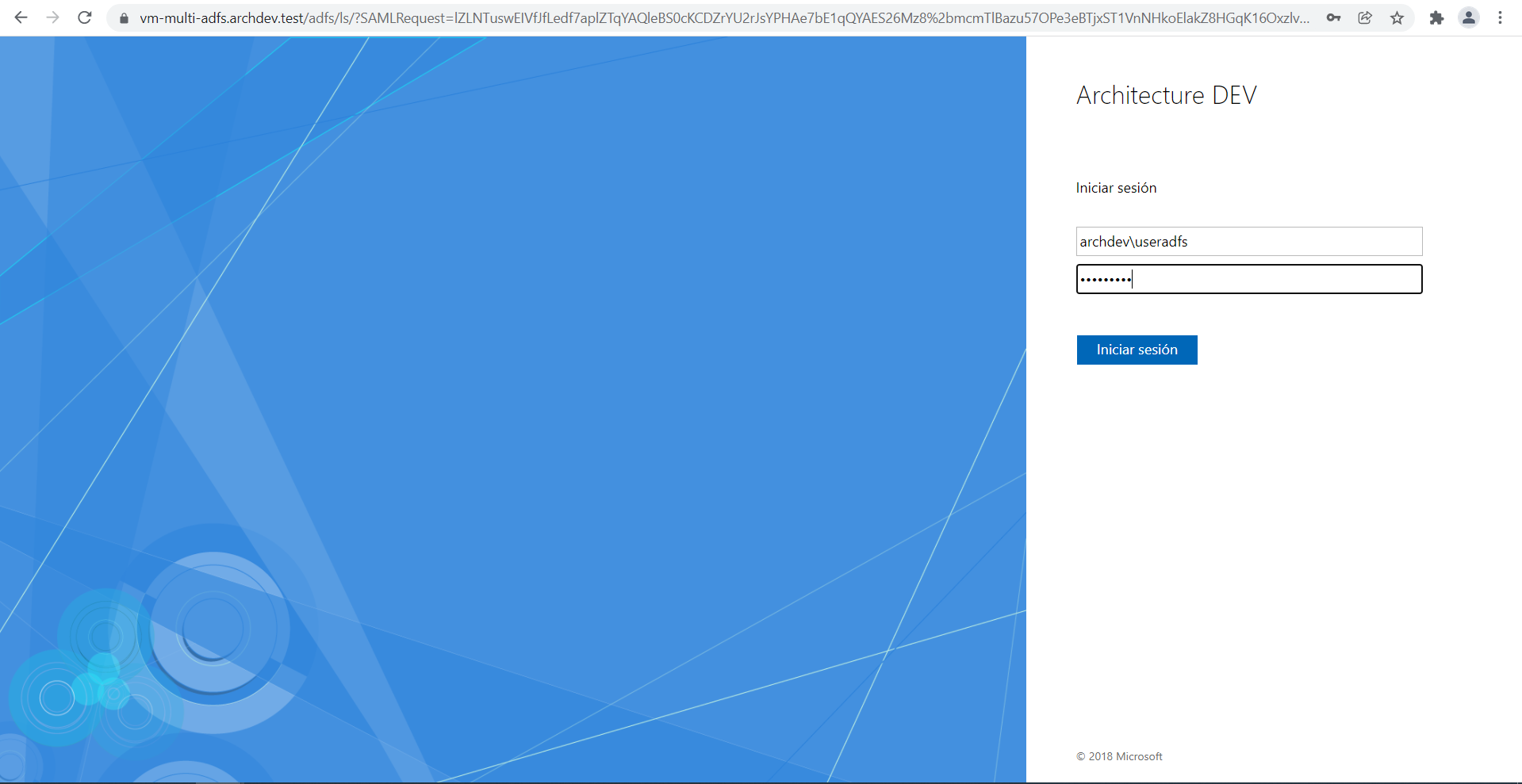Image resolution: width=1522 pixels, height=784 pixels.
Task: Open the Extensions puzzle icon
Action: (x=1436, y=17)
